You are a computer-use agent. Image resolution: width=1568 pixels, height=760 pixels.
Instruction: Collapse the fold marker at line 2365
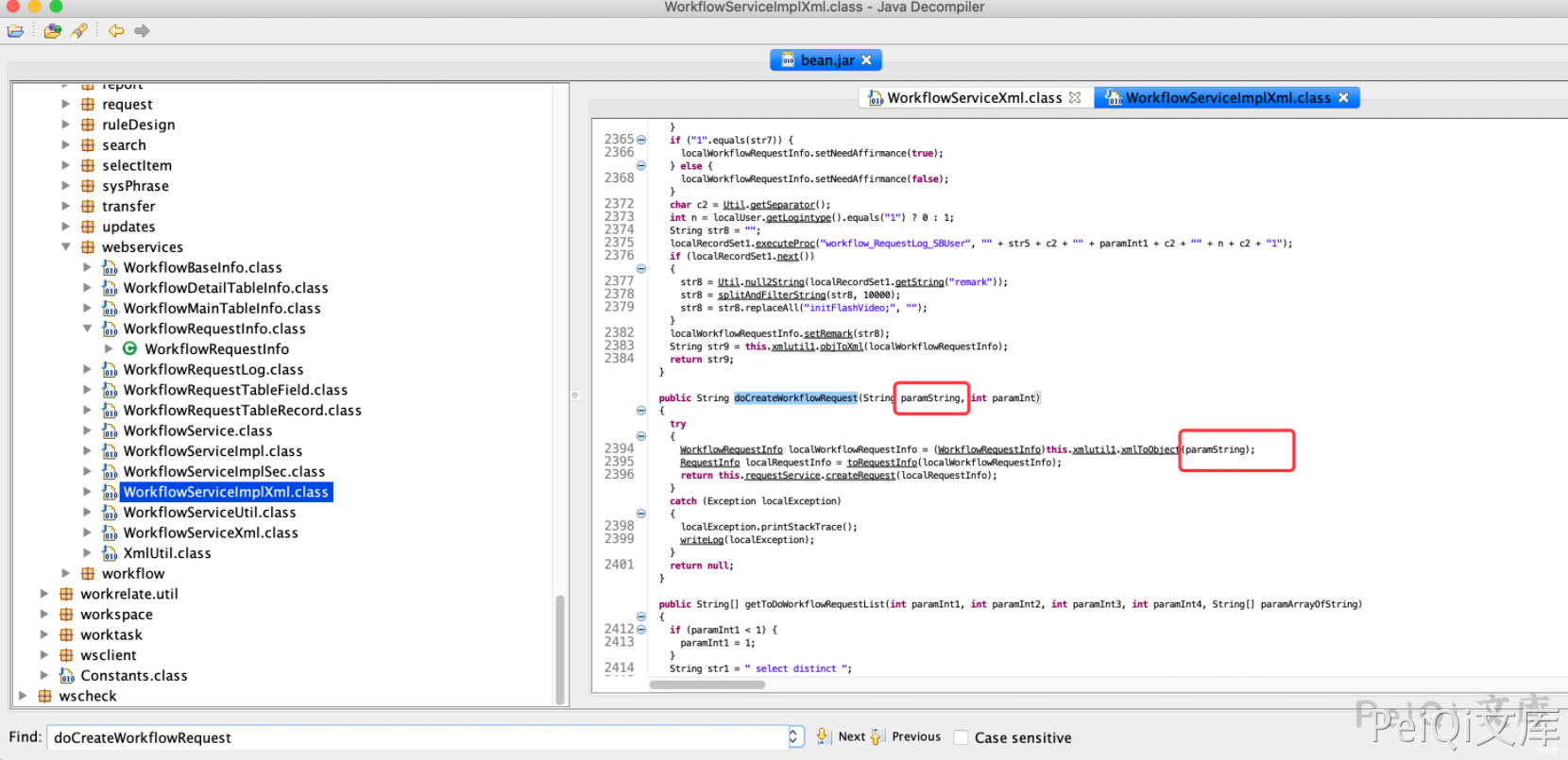pos(641,140)
